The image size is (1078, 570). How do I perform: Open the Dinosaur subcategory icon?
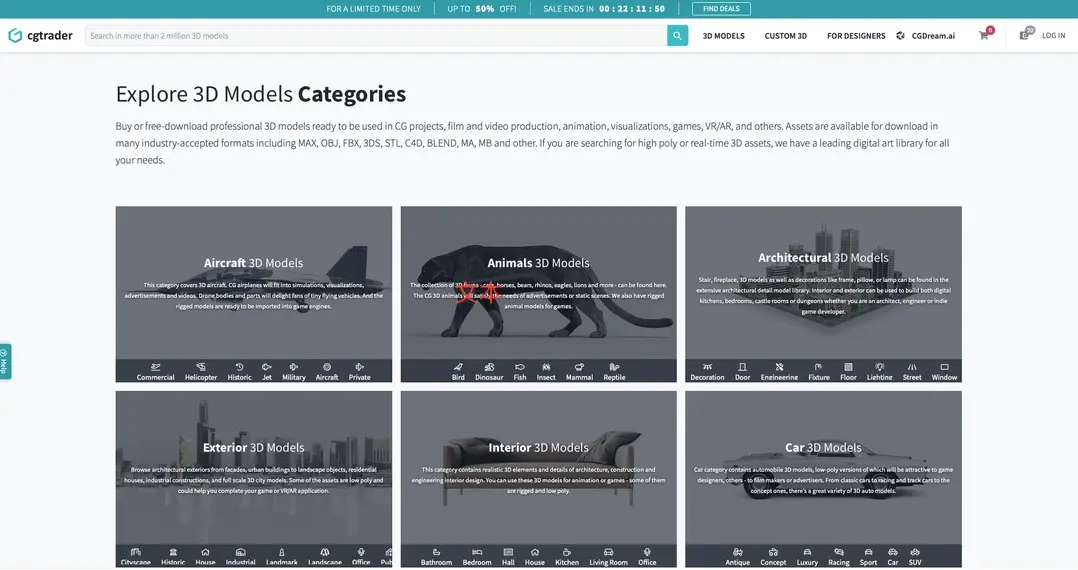tap(489, 371)
